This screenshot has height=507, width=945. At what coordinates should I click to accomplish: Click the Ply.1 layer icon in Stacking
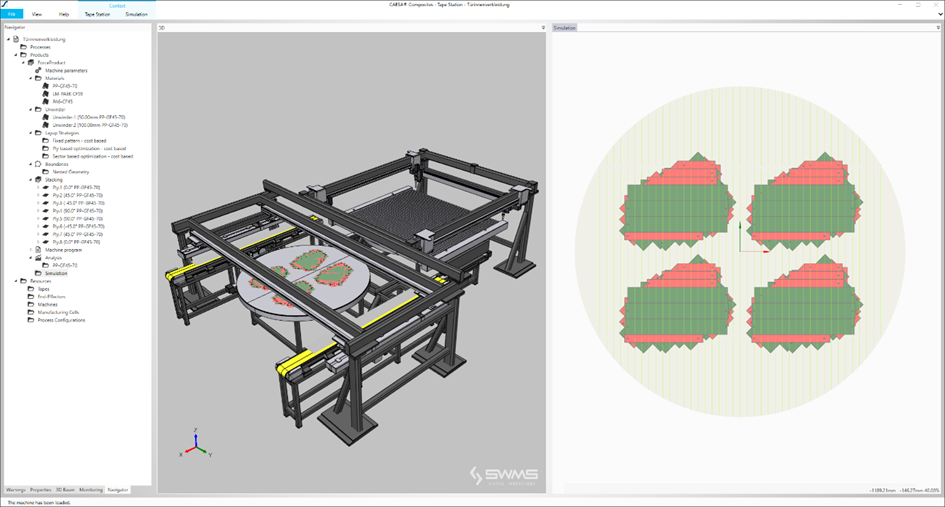[46, 187]
